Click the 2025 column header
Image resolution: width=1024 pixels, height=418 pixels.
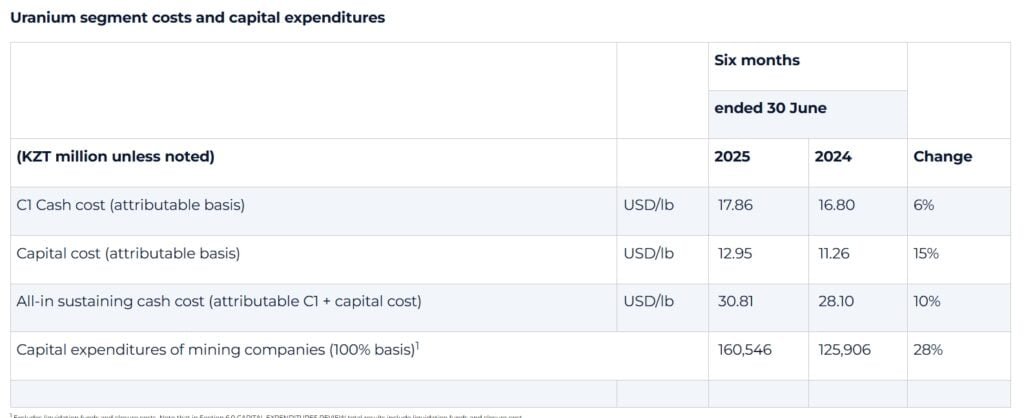[733, 157]
